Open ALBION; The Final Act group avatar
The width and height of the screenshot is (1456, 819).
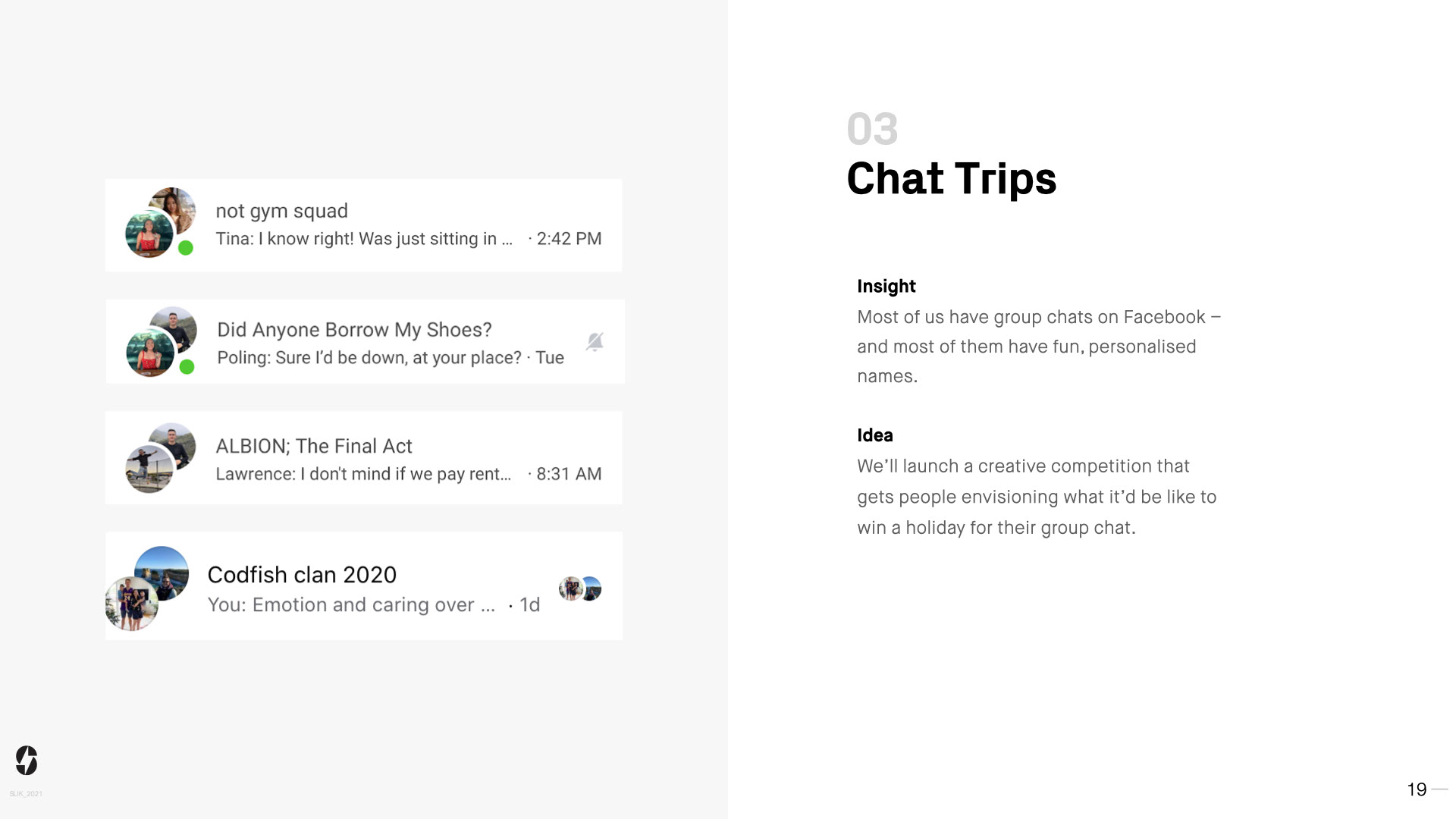point(160,458)
